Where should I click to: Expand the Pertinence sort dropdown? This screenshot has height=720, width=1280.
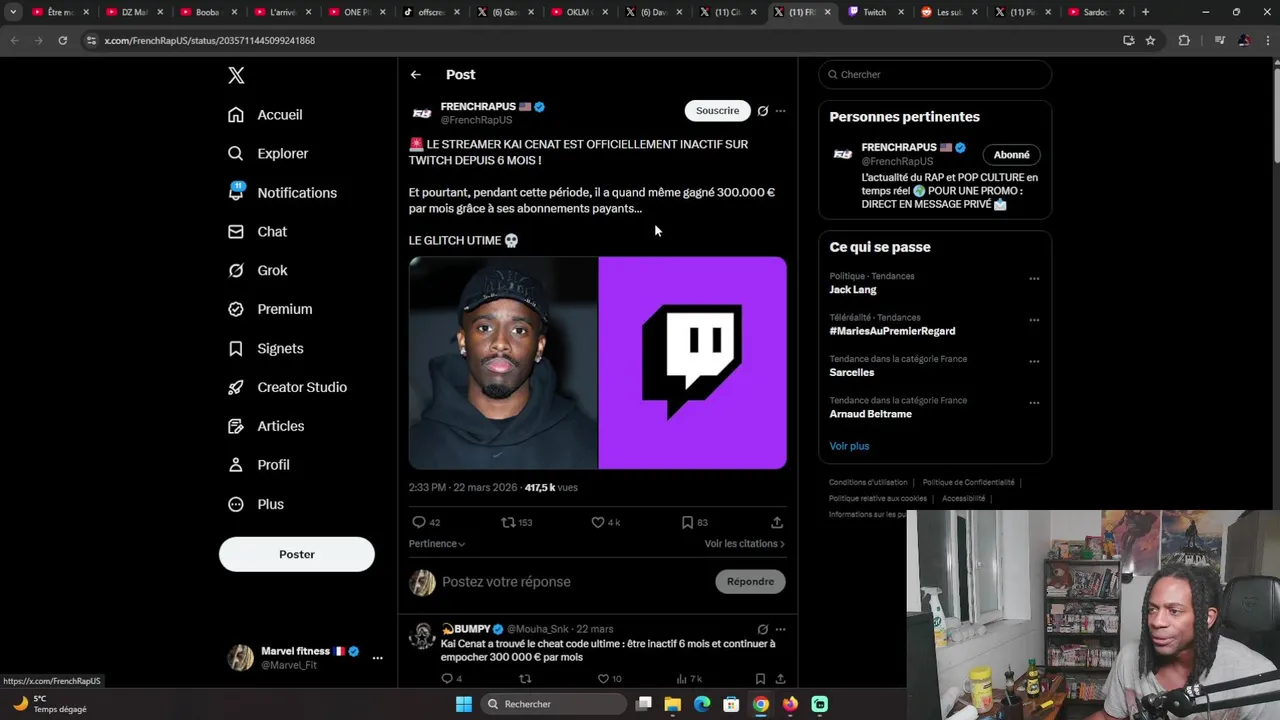[x=437, y=544]
